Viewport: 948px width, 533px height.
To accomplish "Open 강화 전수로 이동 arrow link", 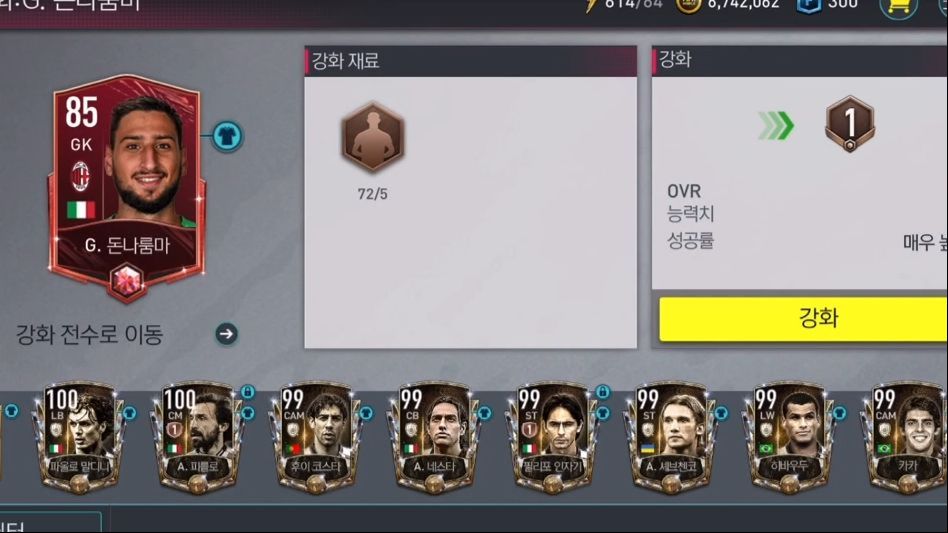I will coord(227,334).
